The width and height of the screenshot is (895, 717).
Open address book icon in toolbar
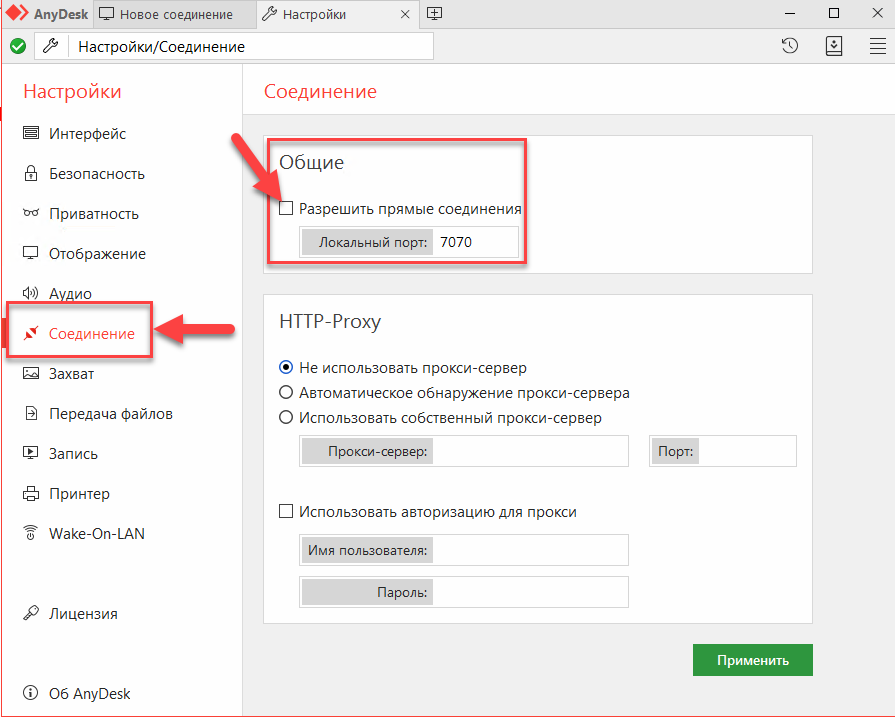833,46
